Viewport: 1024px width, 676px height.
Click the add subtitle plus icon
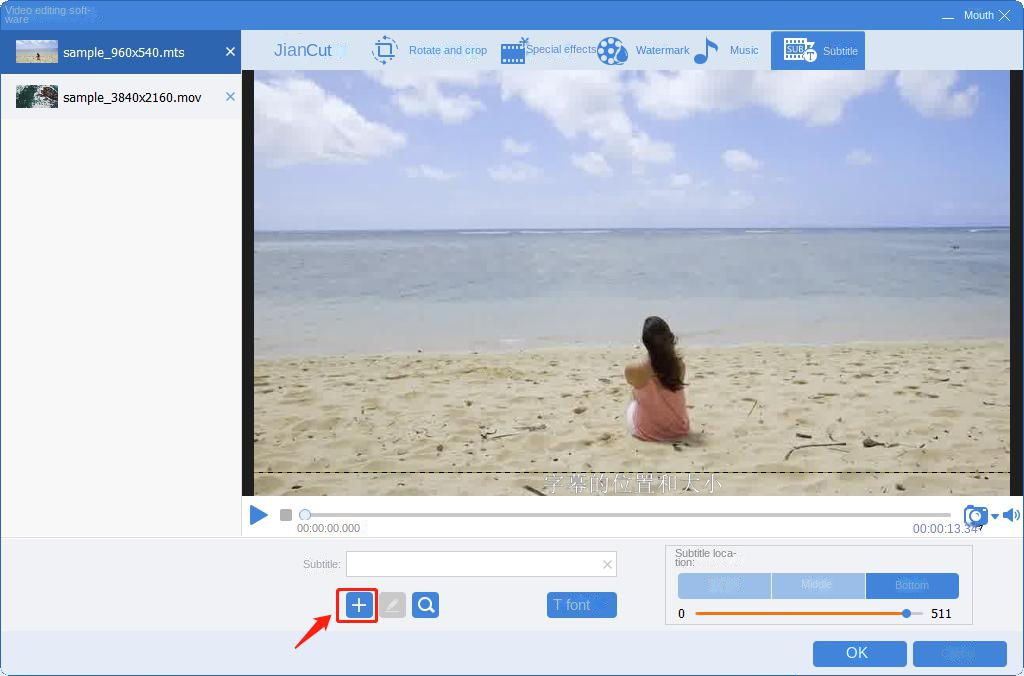(x=357, y=605)
